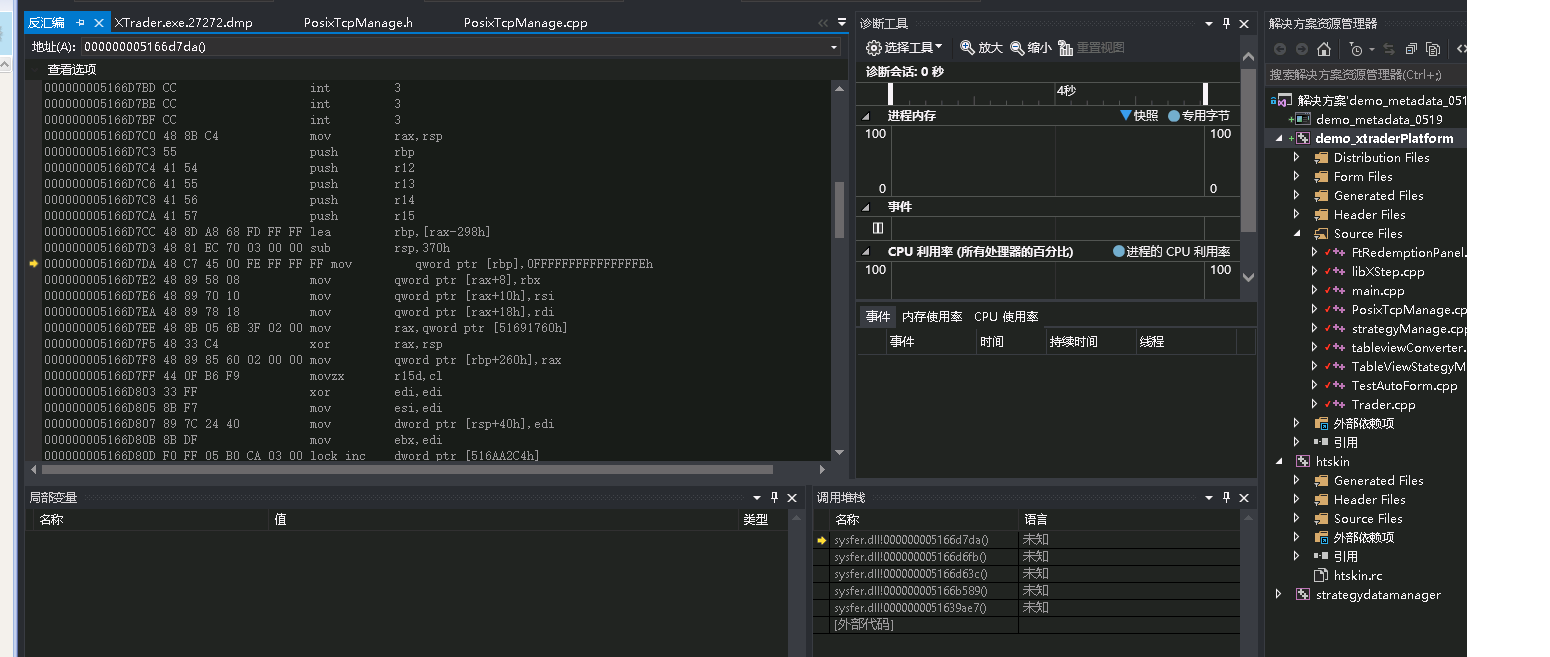Pin the 反汇编 document tab
Image resolution: width=1550 pixels, height=657 pixels.
coord(81,22)
